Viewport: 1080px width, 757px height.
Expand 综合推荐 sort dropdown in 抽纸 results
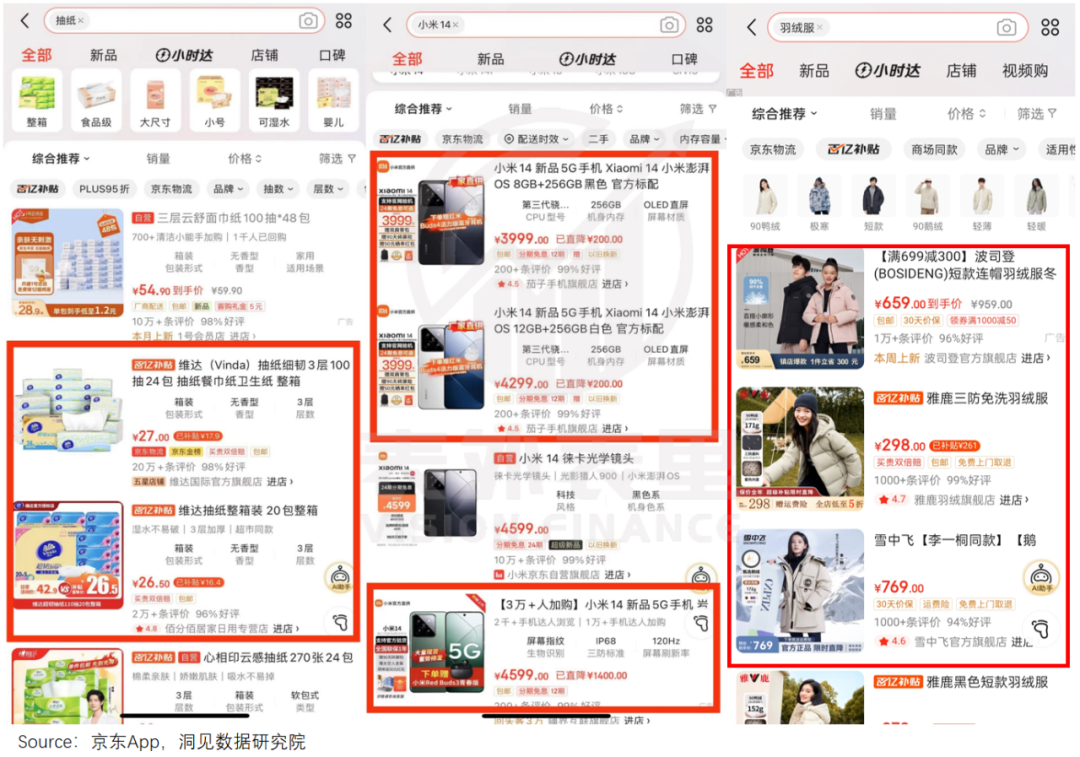[61, 158]
